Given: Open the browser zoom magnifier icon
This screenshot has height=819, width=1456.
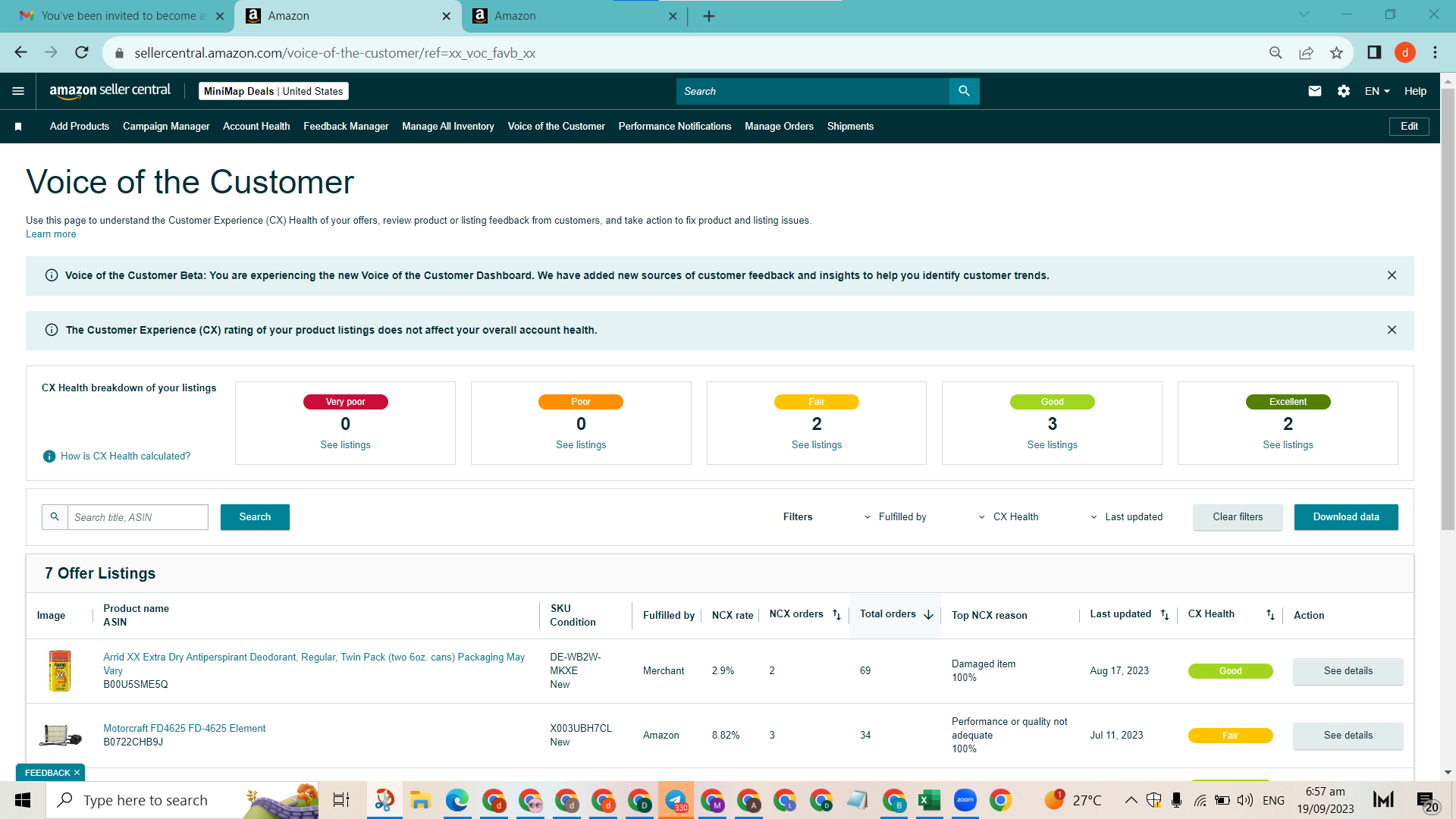Looking at the screenshot, I should [x=1276, y=52].
